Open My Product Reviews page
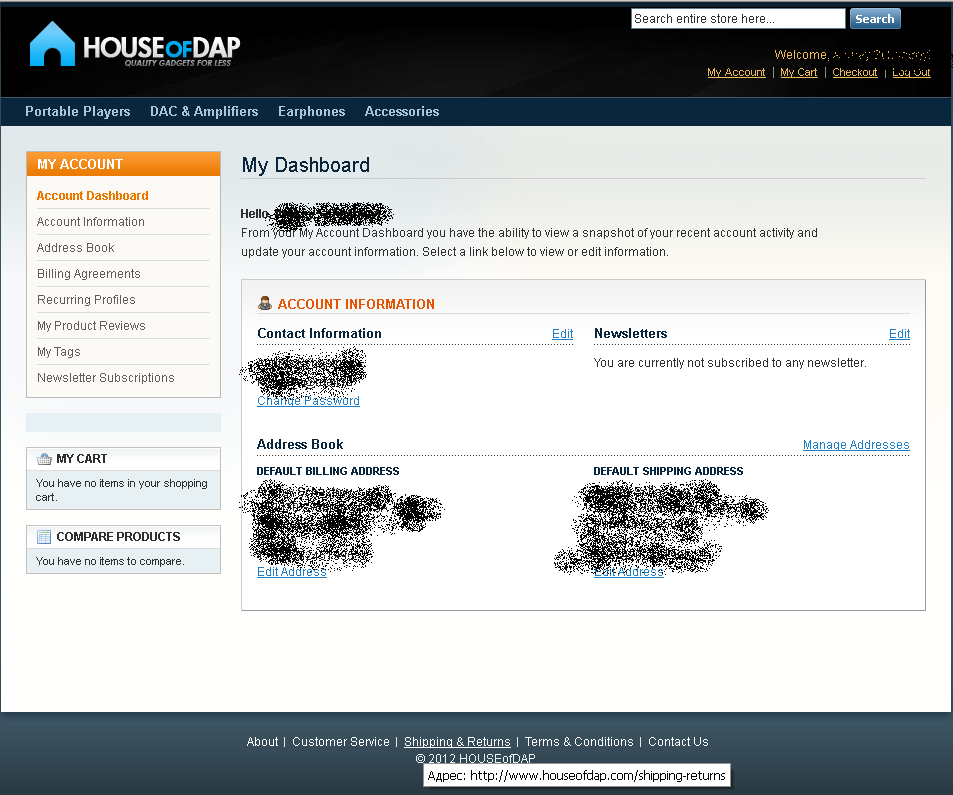Viewport: 953px width, 795px height. [x=91, y=326]
